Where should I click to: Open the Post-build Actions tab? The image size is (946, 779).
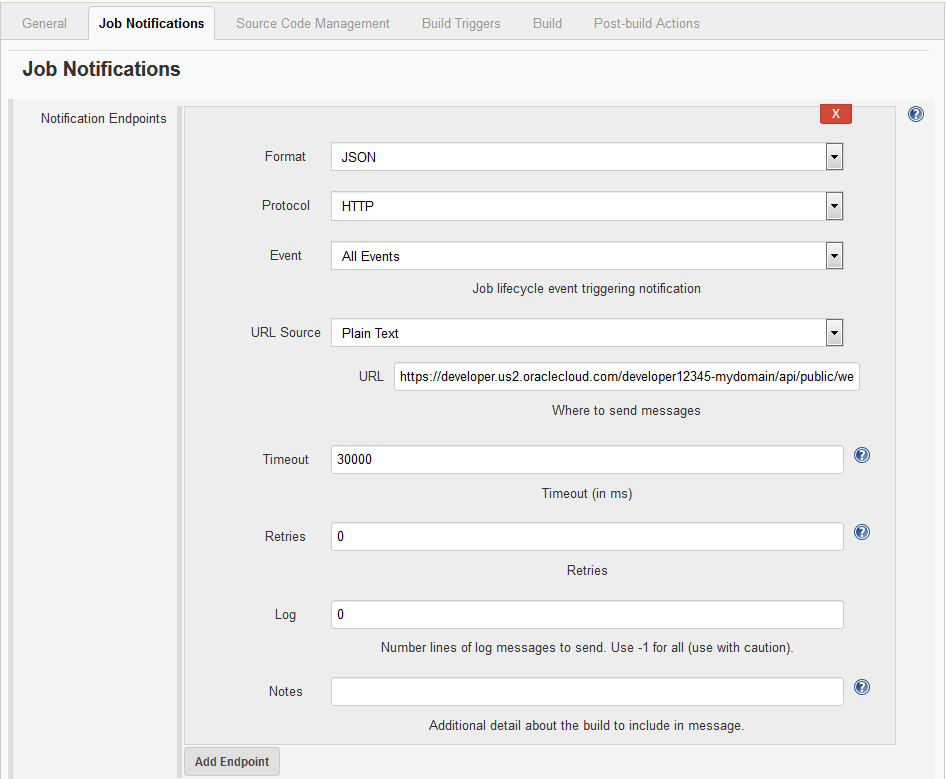pos(647,23)
